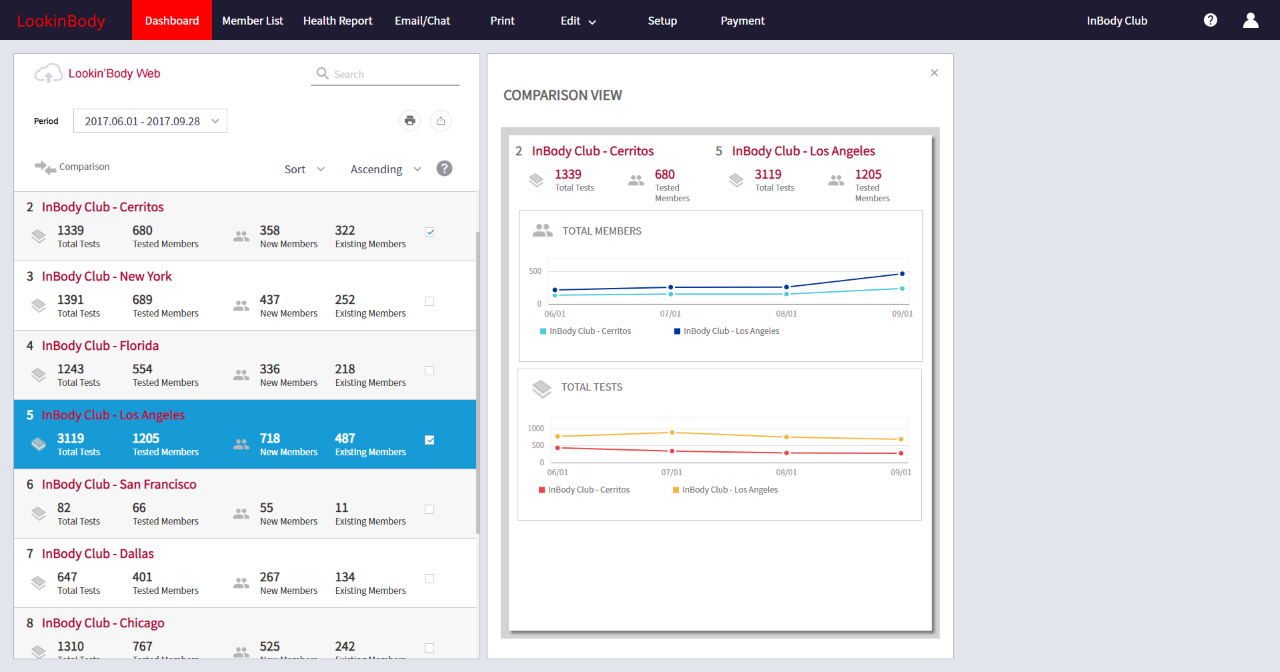Click the Lookin'Body Web cloud icon
This screenshot has height=672, width=1280.
[48, 73]
